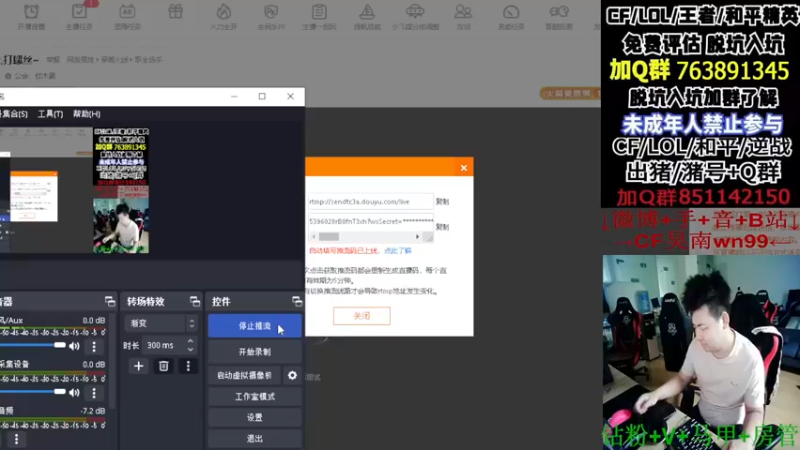This screenshot has height=450, width=800.
Task: Delete the transition with the trash icon
Action: (163, 366)
